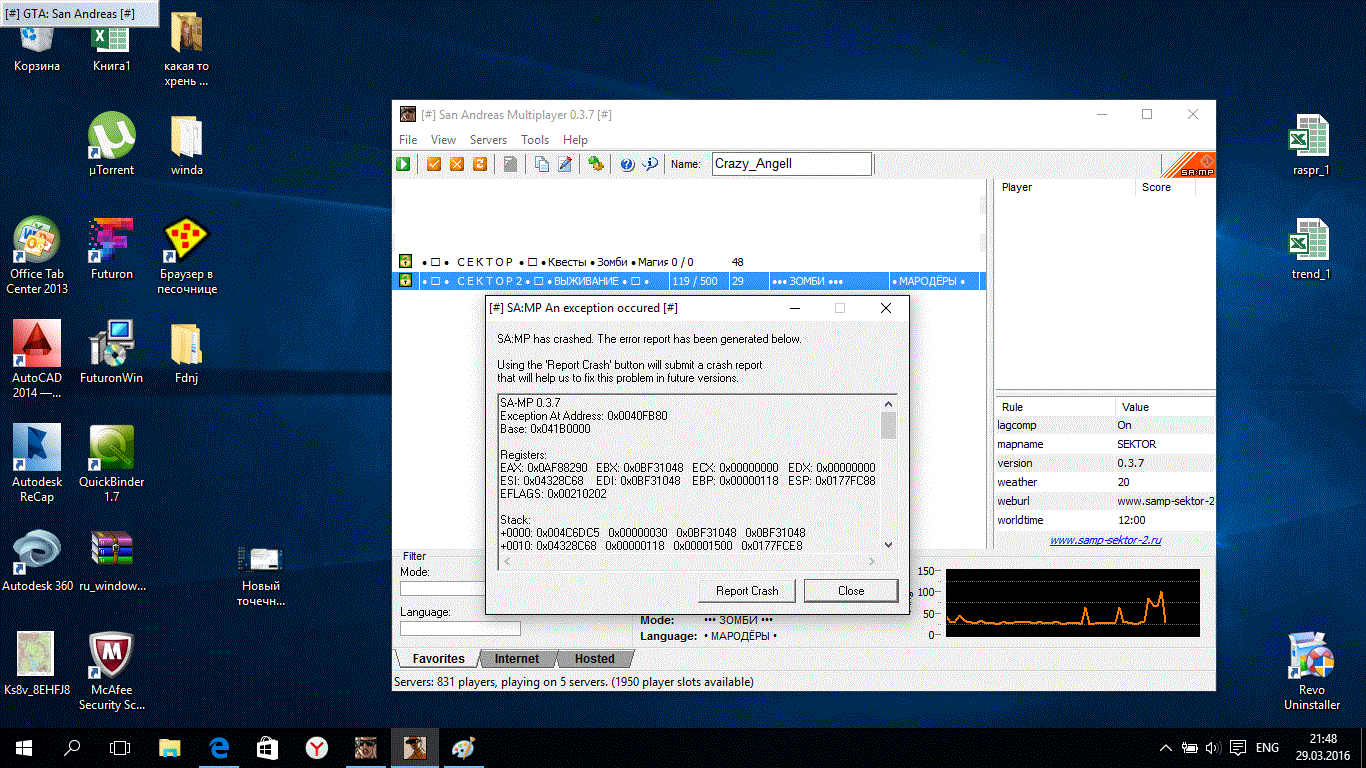The width and height of the screenshot is (1366, 768).
Task: Click the Refresh Server orange arrows icon
Action: [x=480, y=164]
